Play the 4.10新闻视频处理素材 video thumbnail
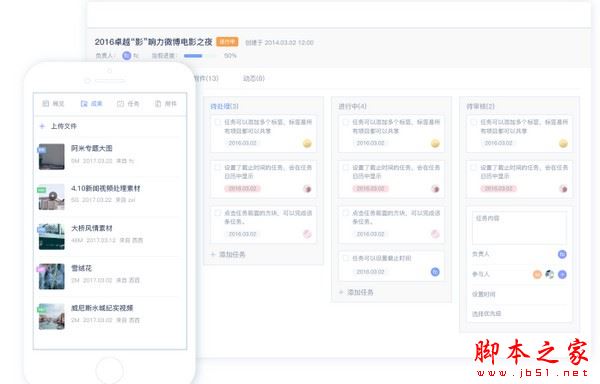The width and height of the screenshot is (600, 384). (x=51, y=197)
